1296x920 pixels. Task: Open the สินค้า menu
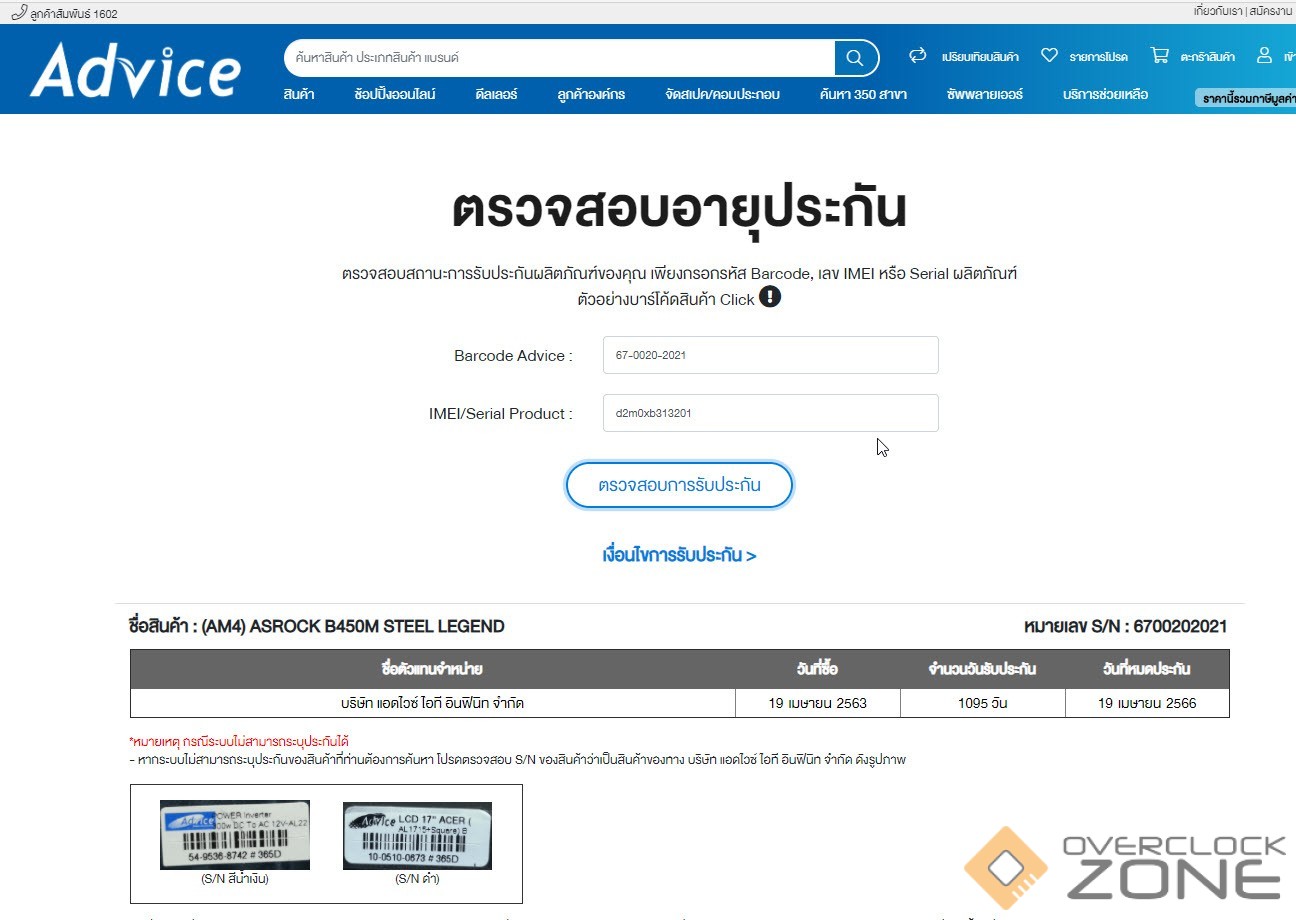pyautogui.click(x=299, y=95)
